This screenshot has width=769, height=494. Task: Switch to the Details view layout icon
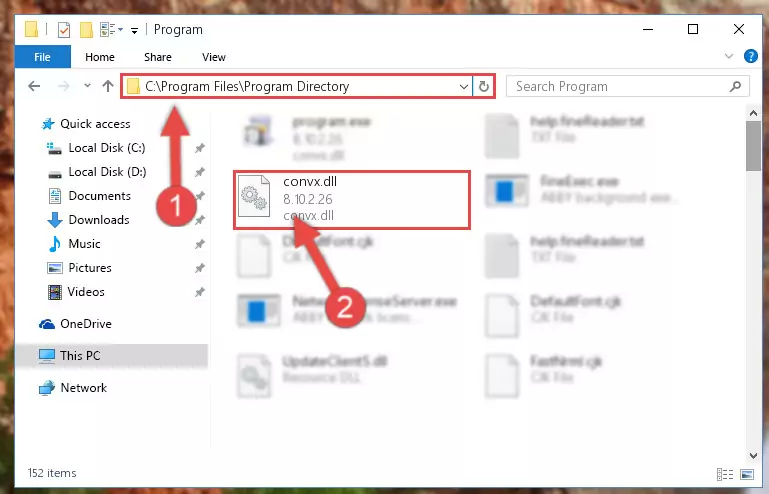(725, 474)
